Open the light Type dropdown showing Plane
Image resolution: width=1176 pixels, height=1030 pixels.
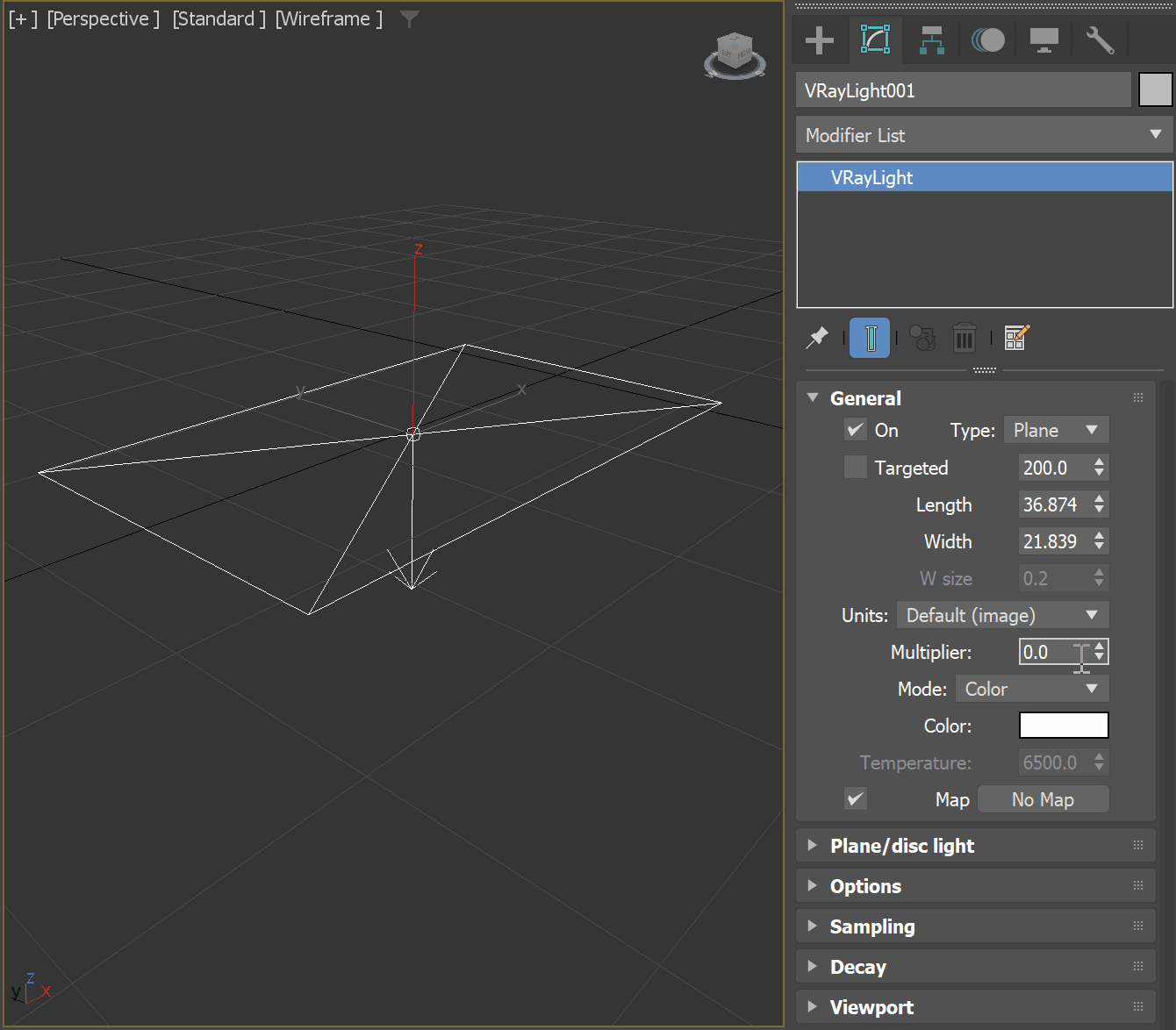pos(1056,429)
